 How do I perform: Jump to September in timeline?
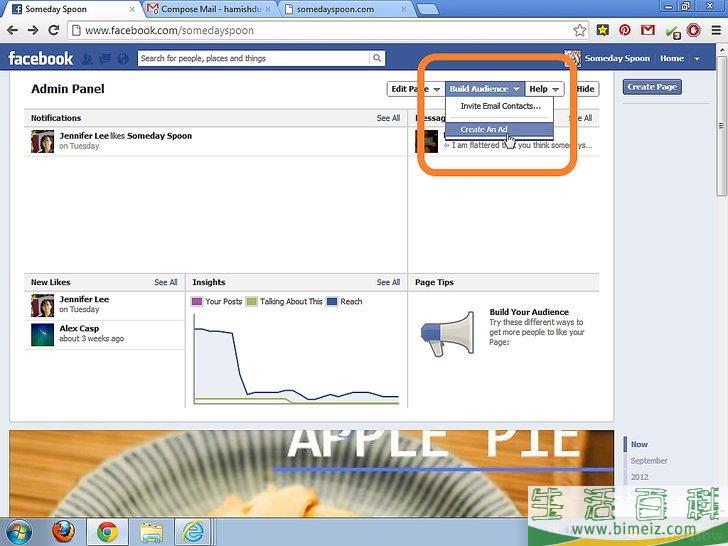[649, 461]
